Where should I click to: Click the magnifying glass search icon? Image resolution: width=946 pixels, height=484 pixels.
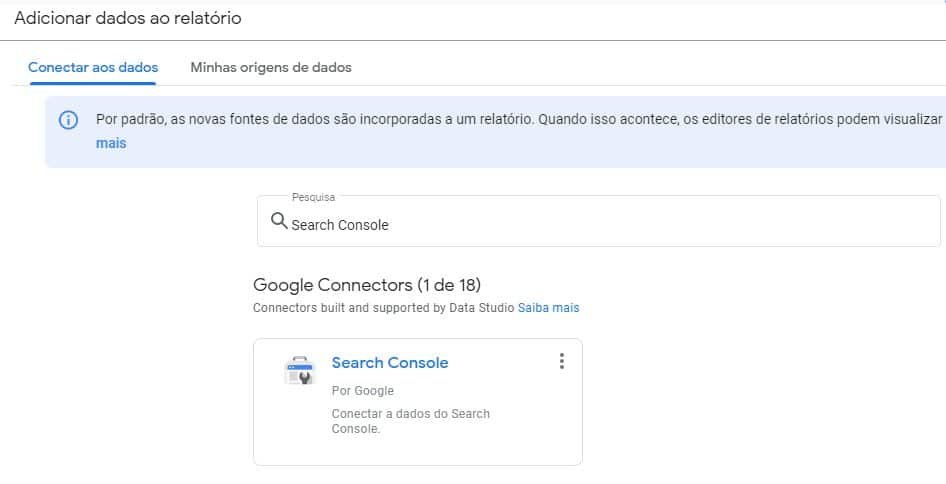[x=279, y=222]
